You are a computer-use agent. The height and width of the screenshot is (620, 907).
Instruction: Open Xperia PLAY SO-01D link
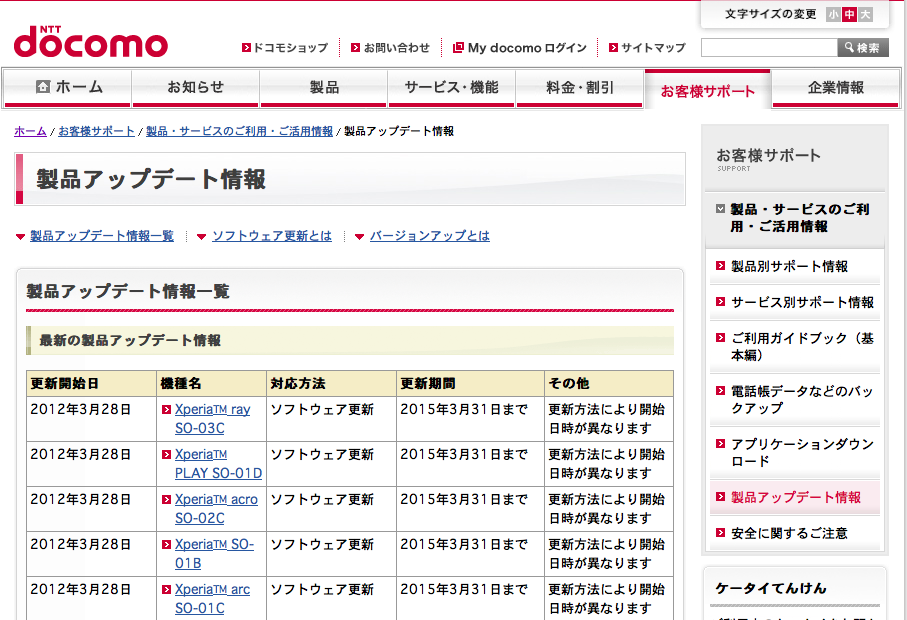coord(218,464)
